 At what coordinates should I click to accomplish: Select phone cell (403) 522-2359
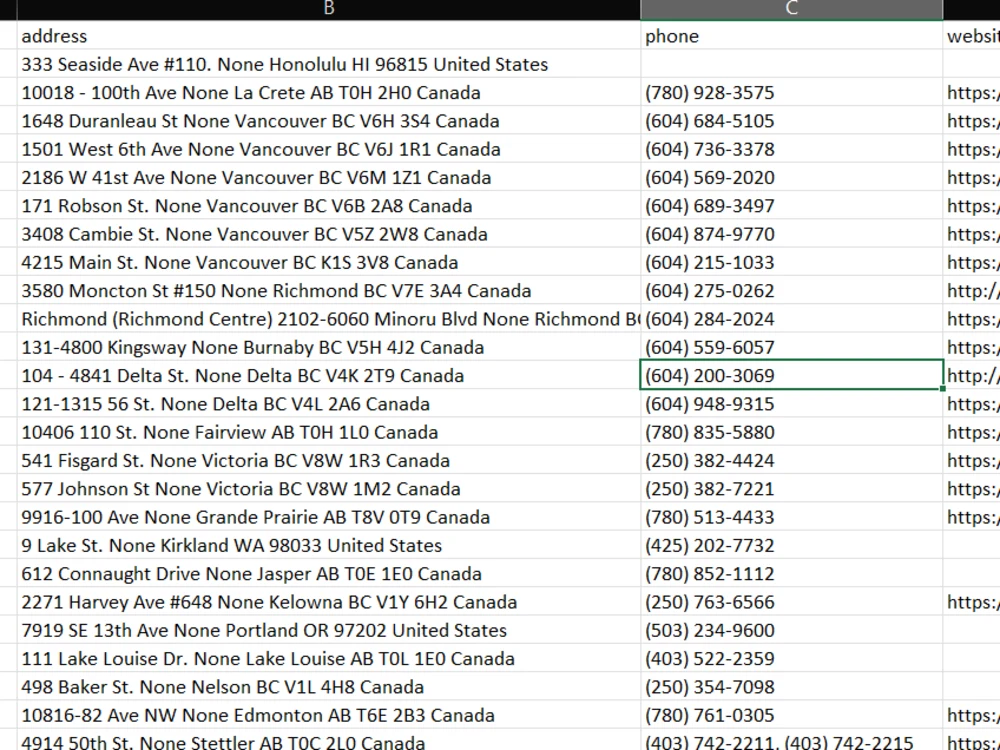pyautogui.click(x=791, y=658)
